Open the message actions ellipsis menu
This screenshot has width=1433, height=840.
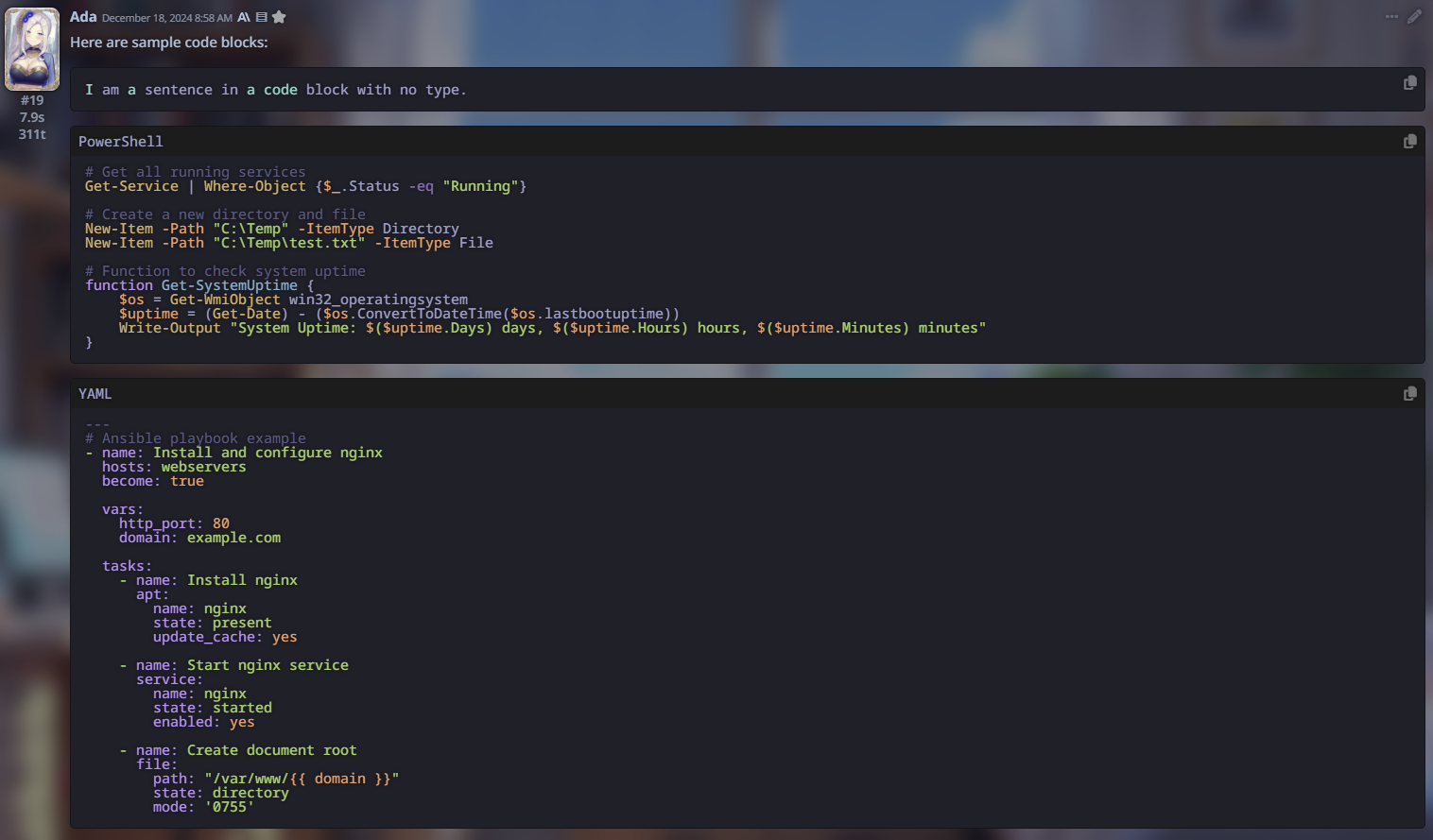click(x=1391, y=17)
